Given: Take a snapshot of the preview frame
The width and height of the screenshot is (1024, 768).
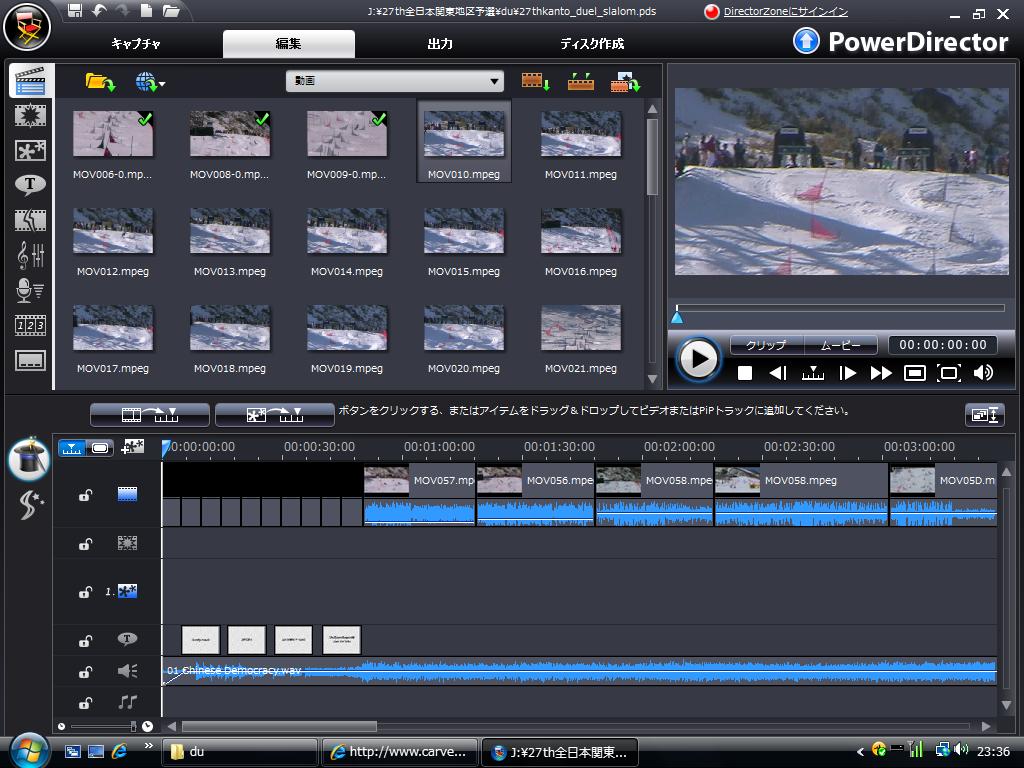Looking at the screenshot, I should 914,373.
